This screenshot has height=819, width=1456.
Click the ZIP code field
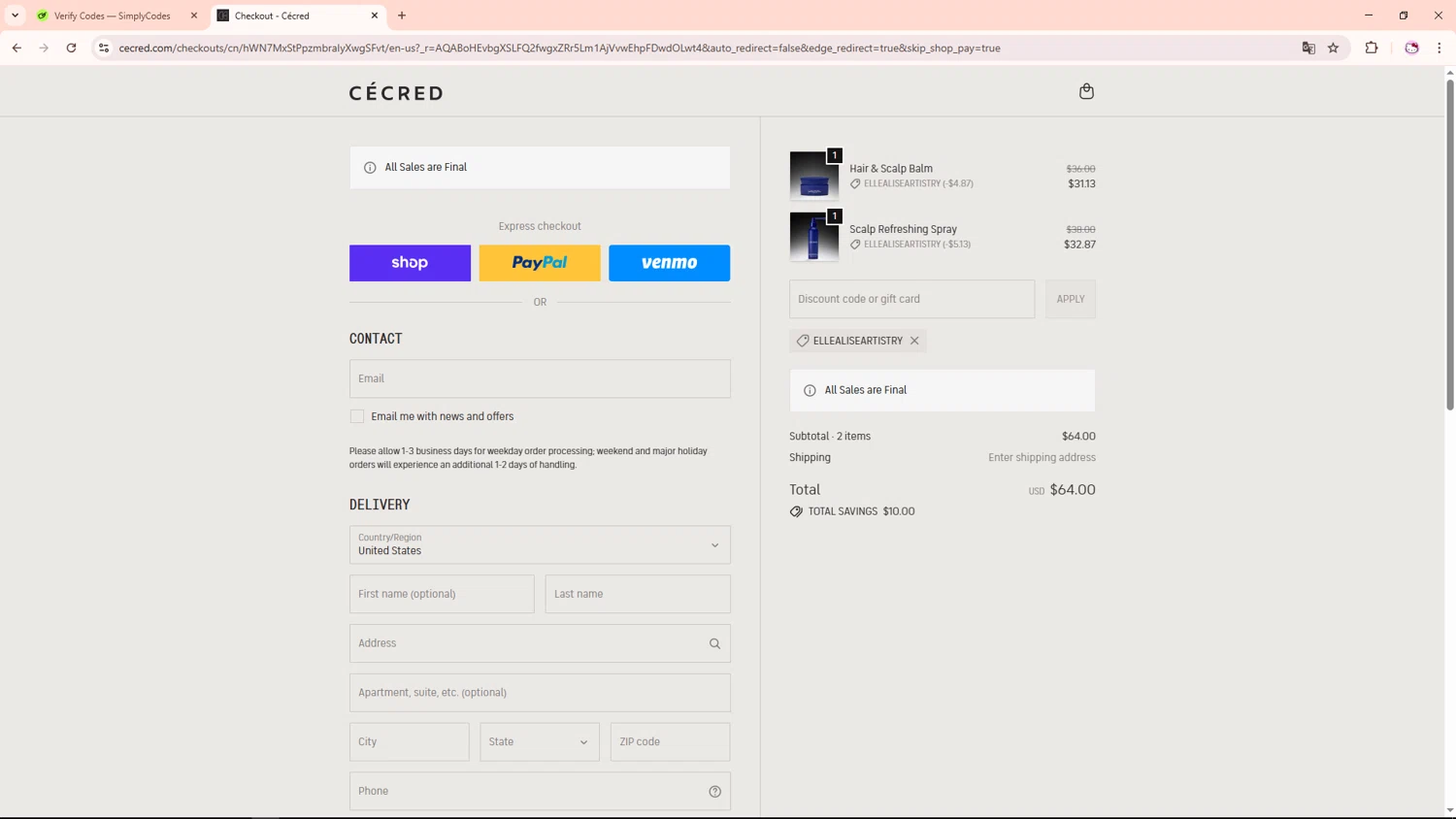[x=670, y=741]
